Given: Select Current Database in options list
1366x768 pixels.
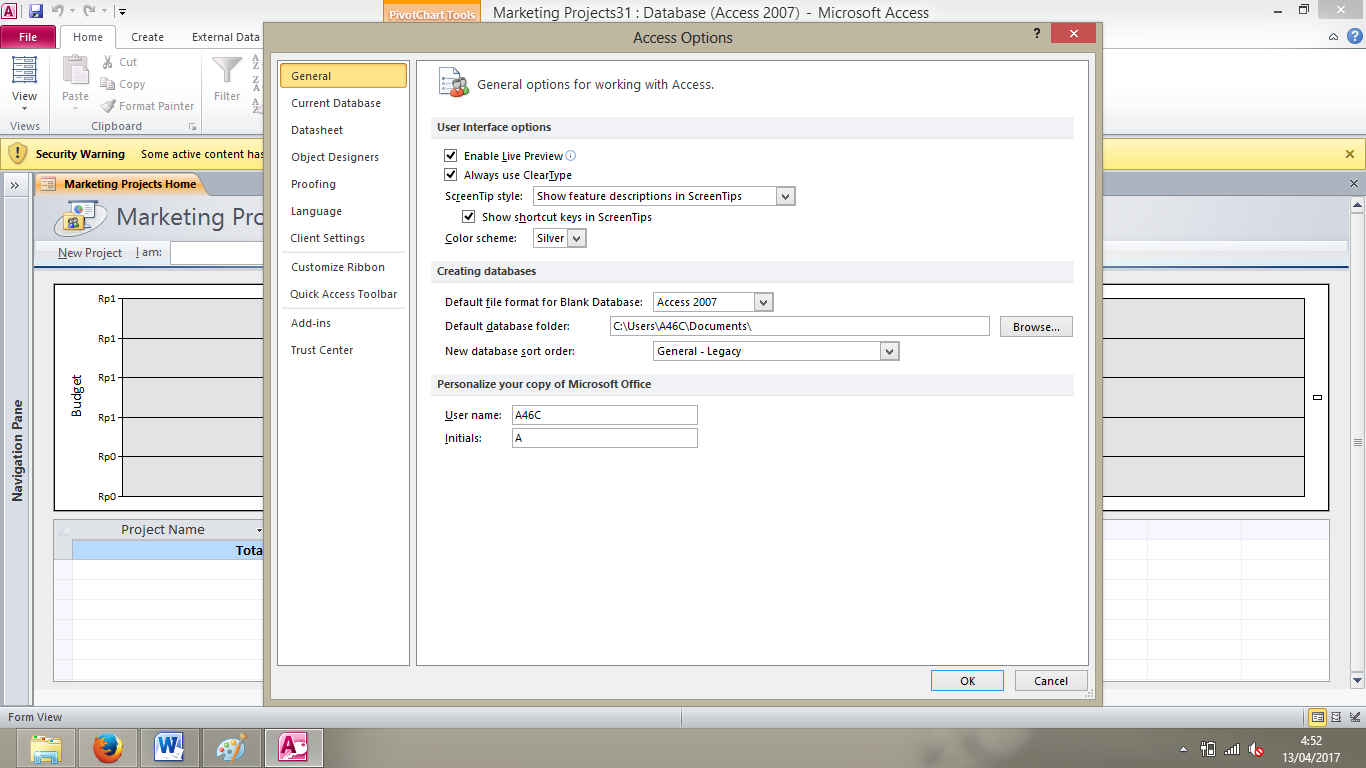Looking at the screenshot, I should (x=336, y=103).
